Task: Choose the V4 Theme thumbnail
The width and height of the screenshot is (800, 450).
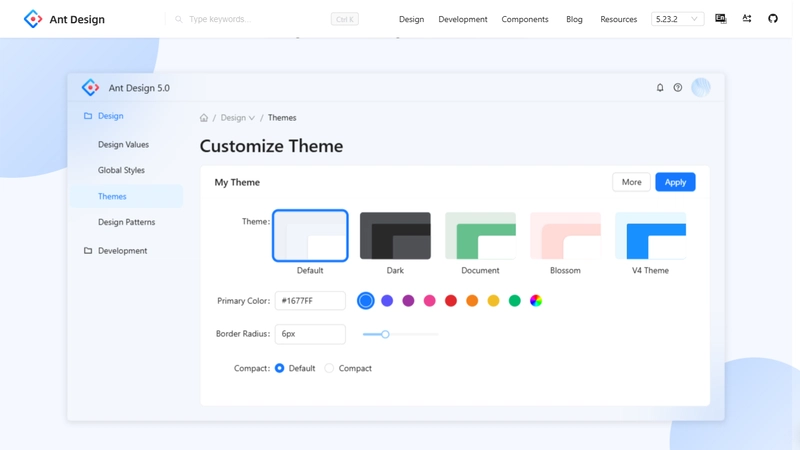Action: [x=651, y=236]
